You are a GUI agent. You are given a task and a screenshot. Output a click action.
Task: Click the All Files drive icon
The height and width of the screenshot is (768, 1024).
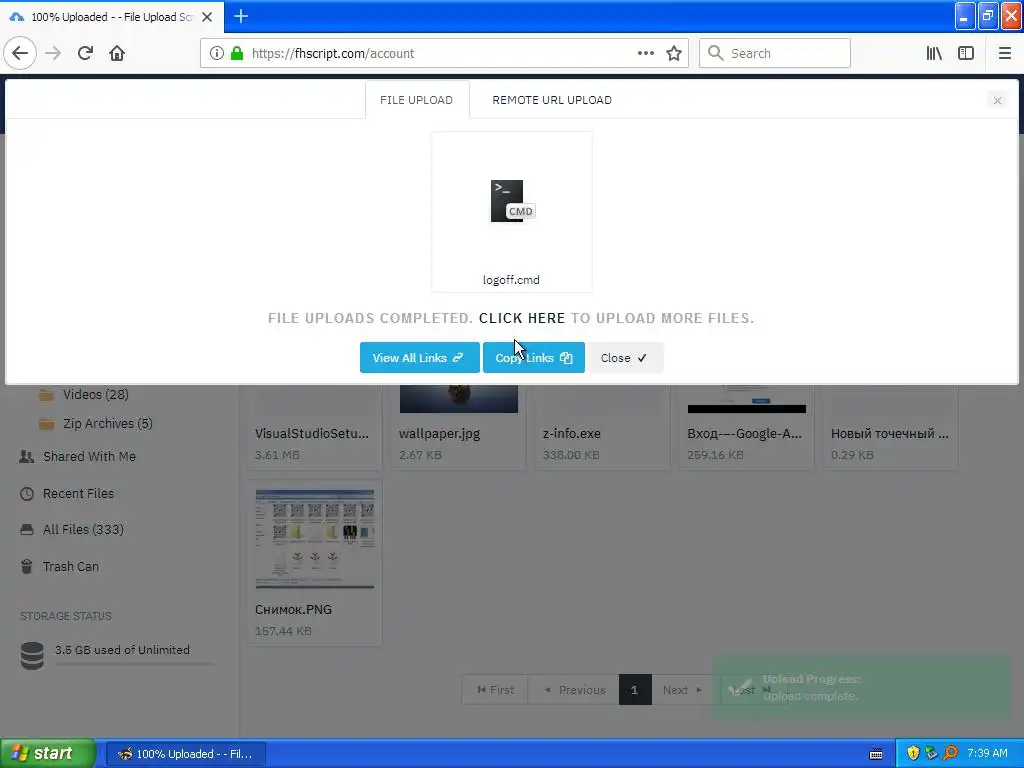coord(27,530)
